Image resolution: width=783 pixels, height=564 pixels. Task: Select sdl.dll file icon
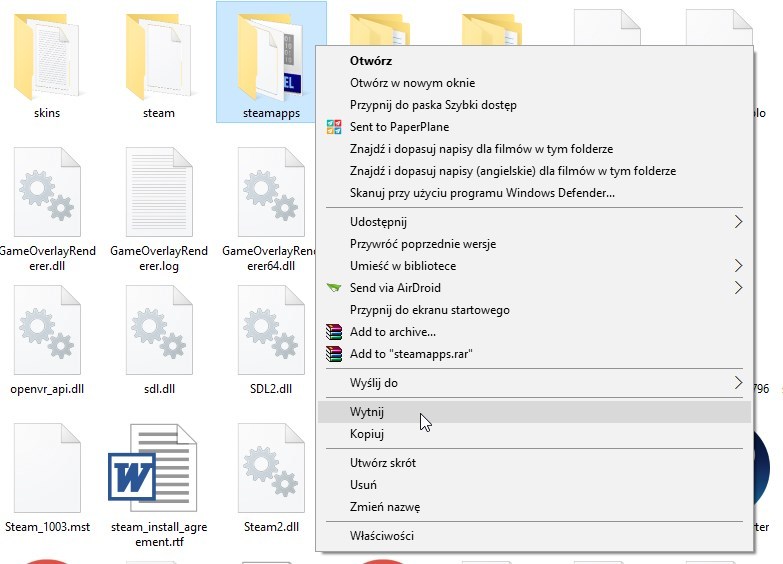tap(159, 330)
